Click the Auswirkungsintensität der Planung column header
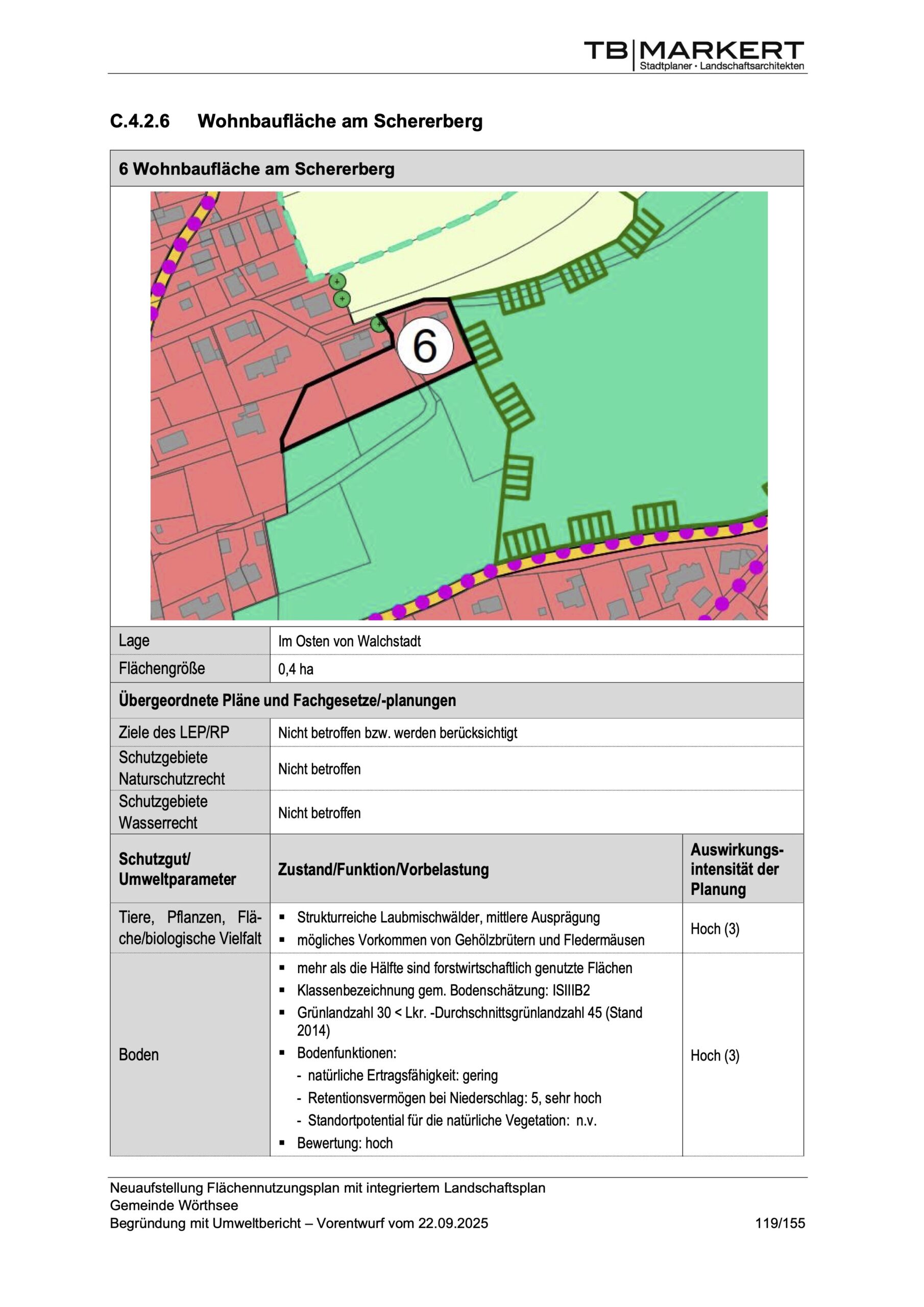Viewport: 924px width, 1307px height. [x=737, y=868]
